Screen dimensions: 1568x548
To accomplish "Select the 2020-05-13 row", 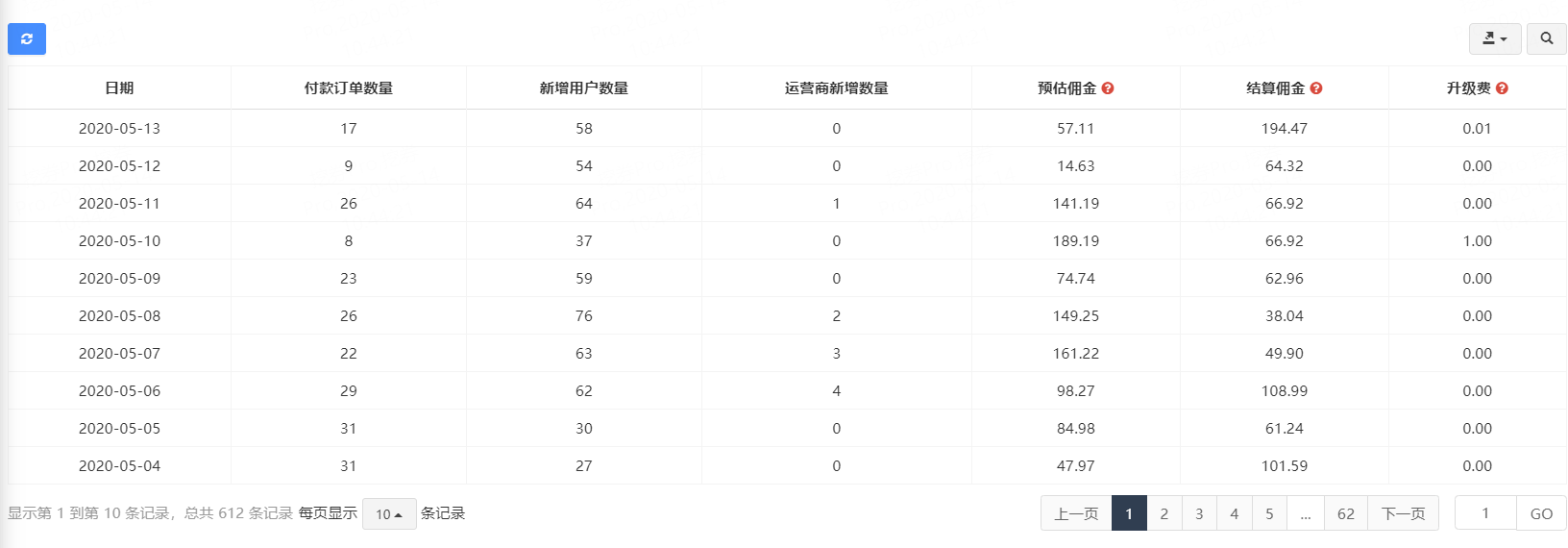I will 119,129.
